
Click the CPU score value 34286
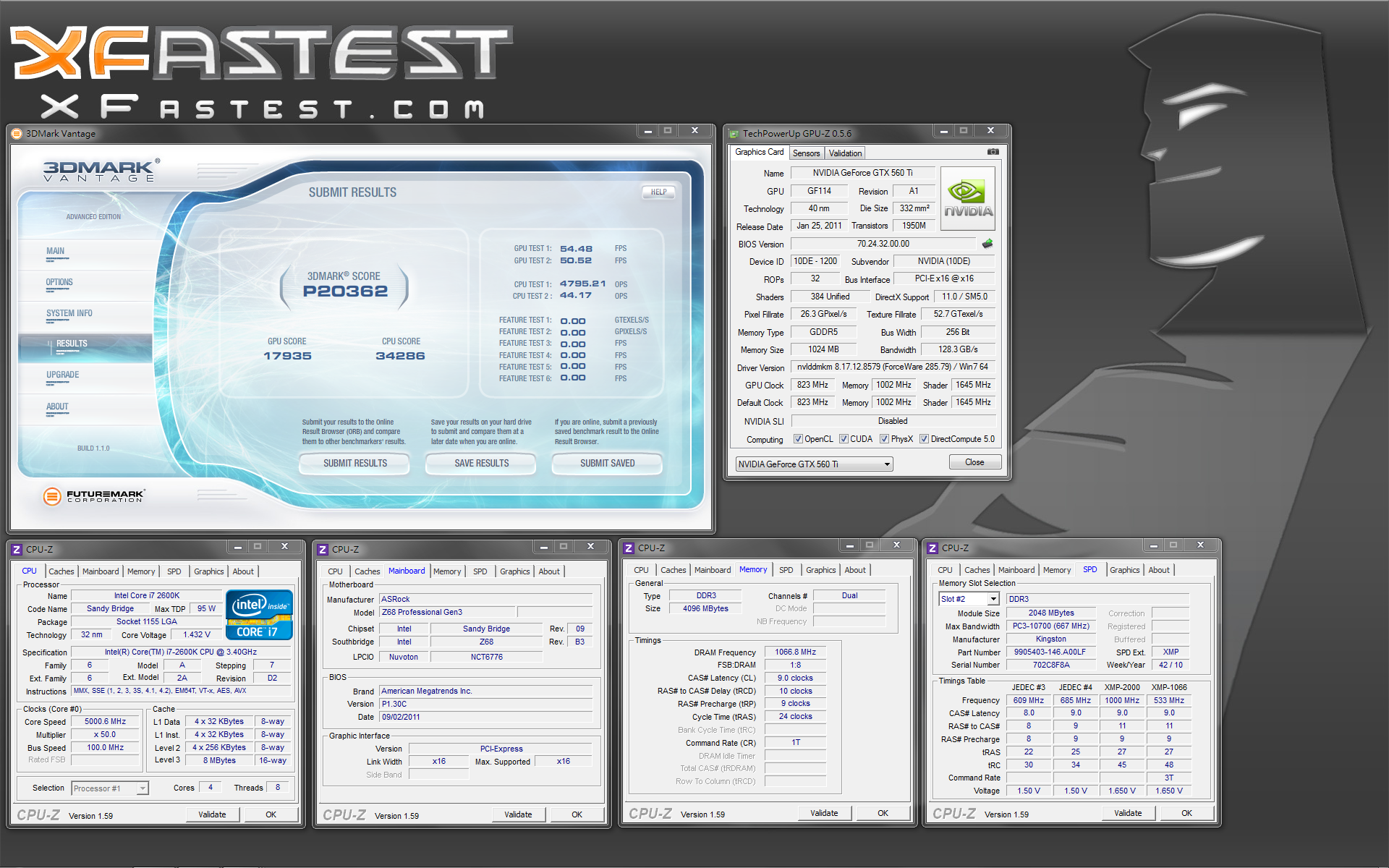coord(400,356)
